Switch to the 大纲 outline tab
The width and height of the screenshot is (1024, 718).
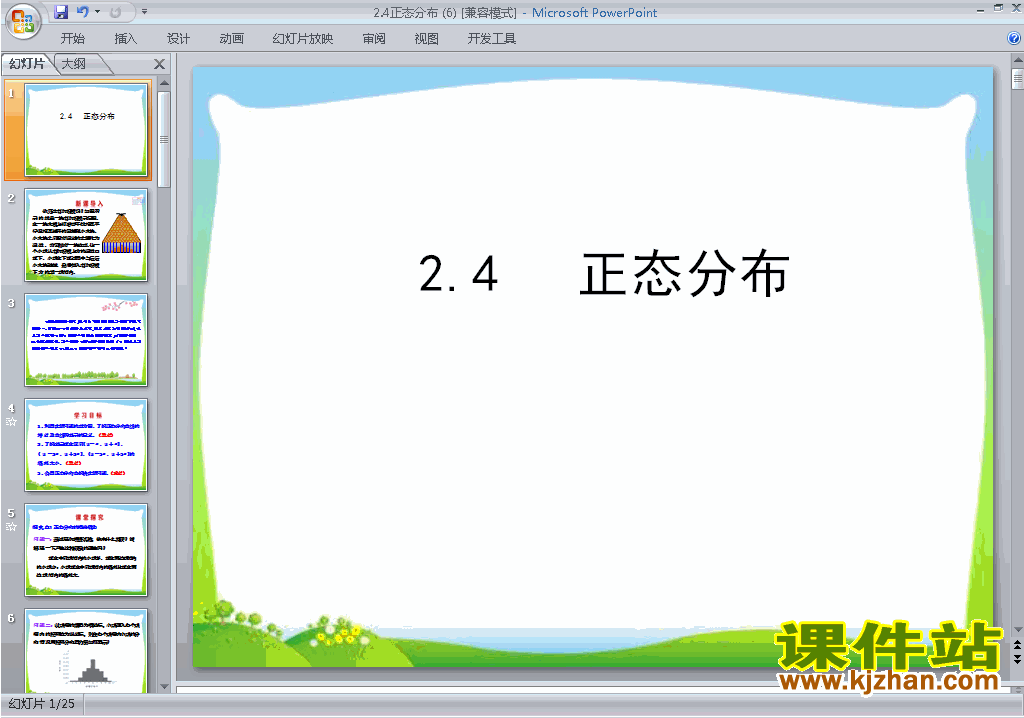coord(74,63)
